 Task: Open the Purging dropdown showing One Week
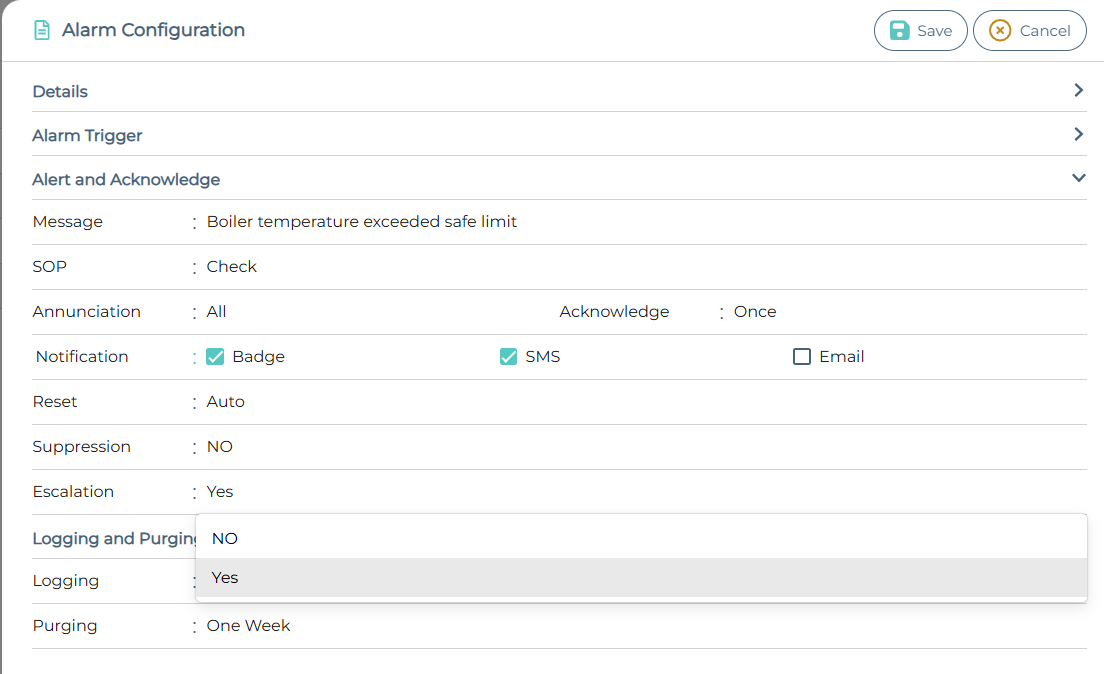click(640, 626)
